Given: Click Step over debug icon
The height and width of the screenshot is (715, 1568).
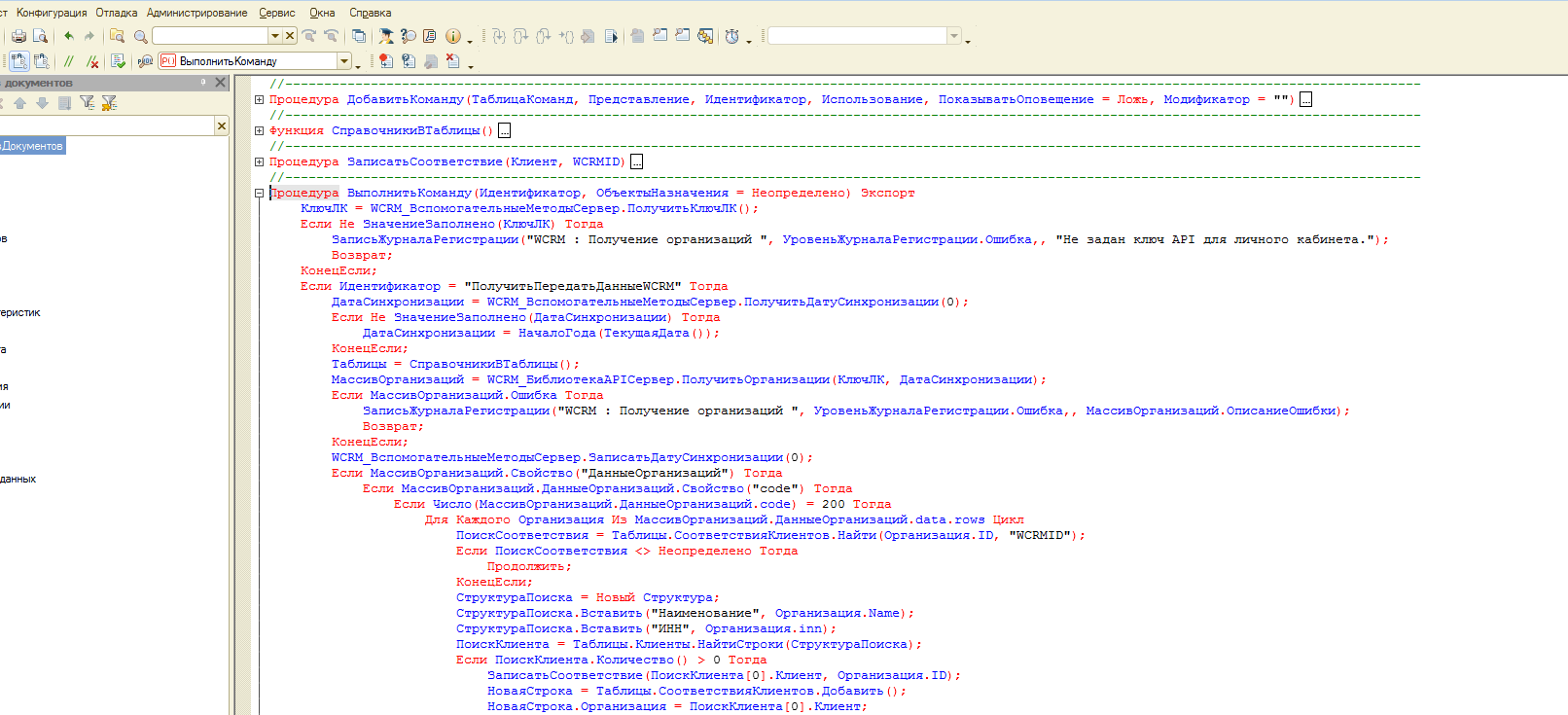Looking at the screenshot, I should coord(520,36).
